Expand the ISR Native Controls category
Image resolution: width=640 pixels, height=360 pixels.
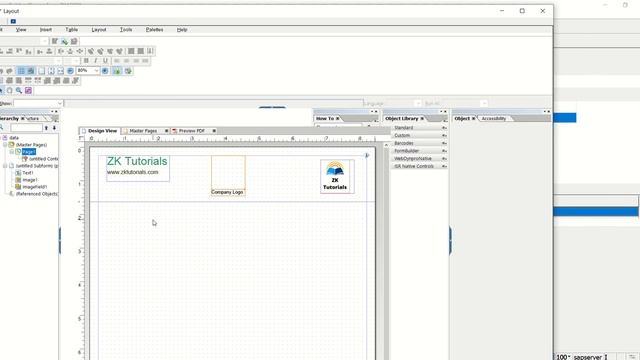coord(419,166)
